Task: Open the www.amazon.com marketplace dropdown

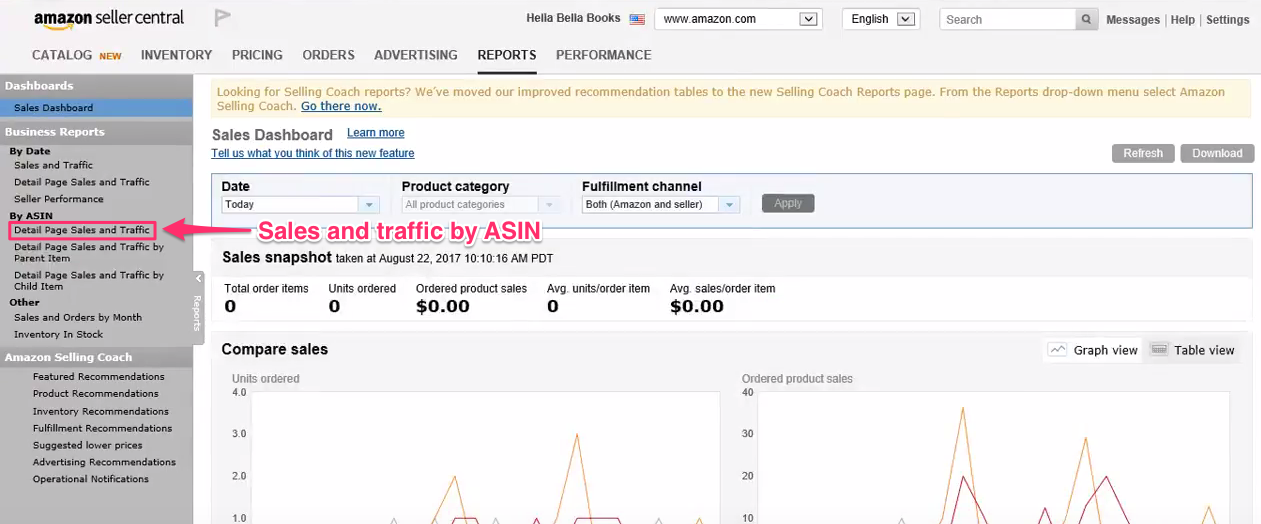Action: [x=737, y=19]
